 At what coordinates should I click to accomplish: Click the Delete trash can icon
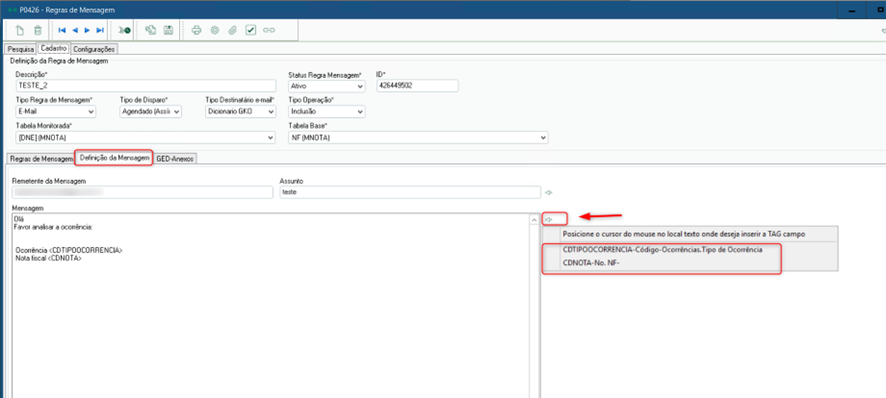pos(37,31)
